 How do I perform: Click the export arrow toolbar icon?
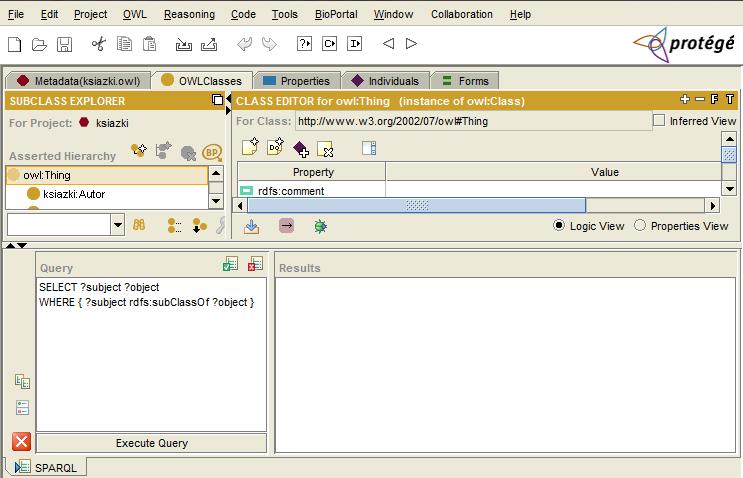tap(209, 44)
